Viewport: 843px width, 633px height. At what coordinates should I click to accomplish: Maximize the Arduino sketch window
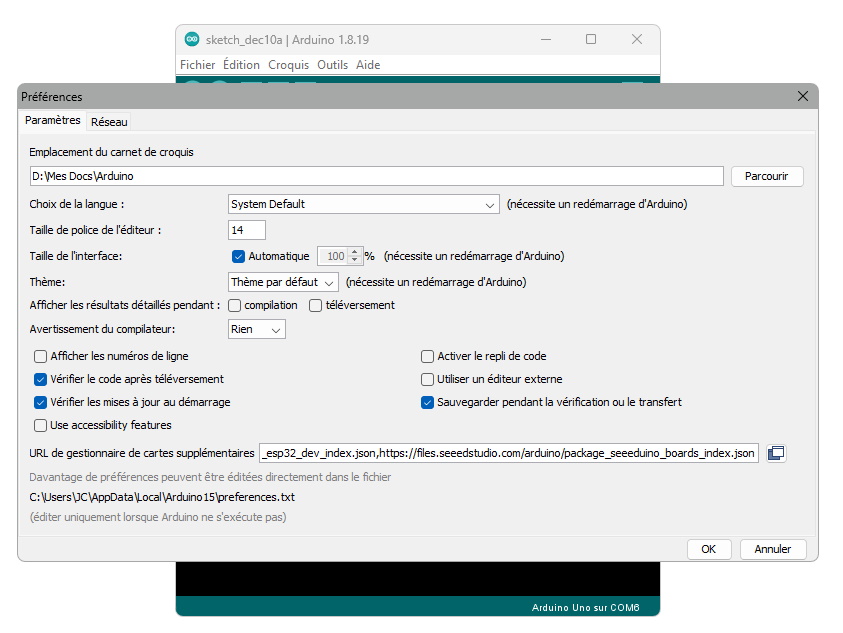(591, 39)
